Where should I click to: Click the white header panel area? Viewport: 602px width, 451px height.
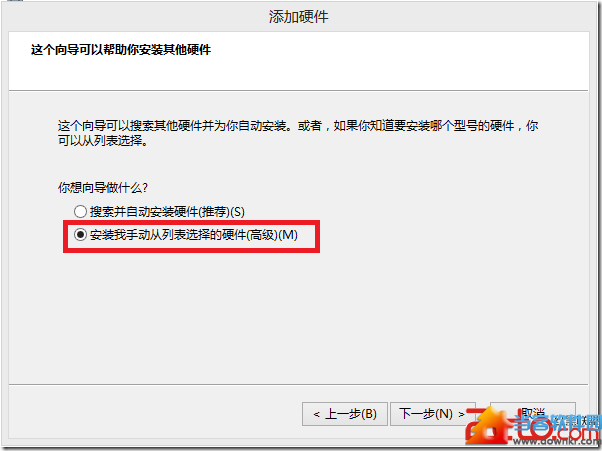(x=298, y=61)
